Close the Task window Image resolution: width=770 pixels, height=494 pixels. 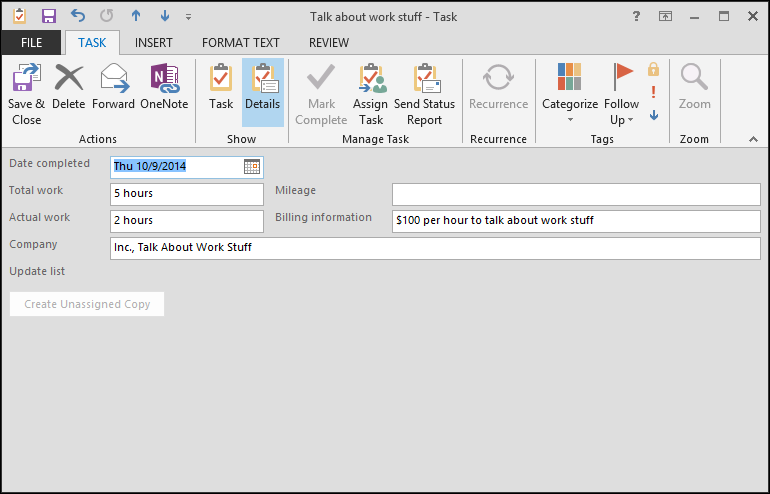(x=753, y=16)
